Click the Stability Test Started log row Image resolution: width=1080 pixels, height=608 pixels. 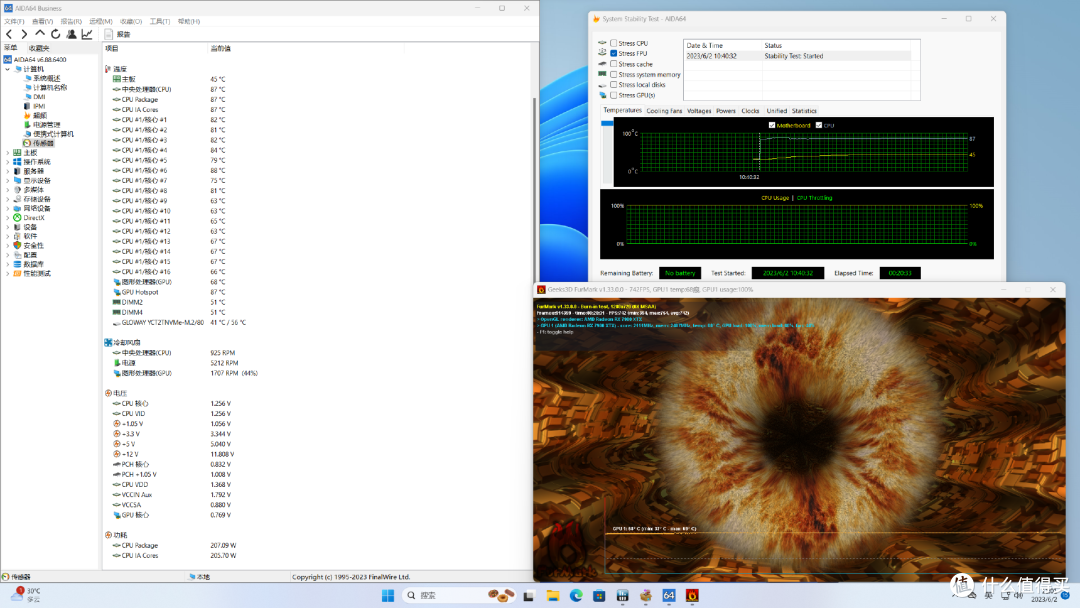[798, 56]
